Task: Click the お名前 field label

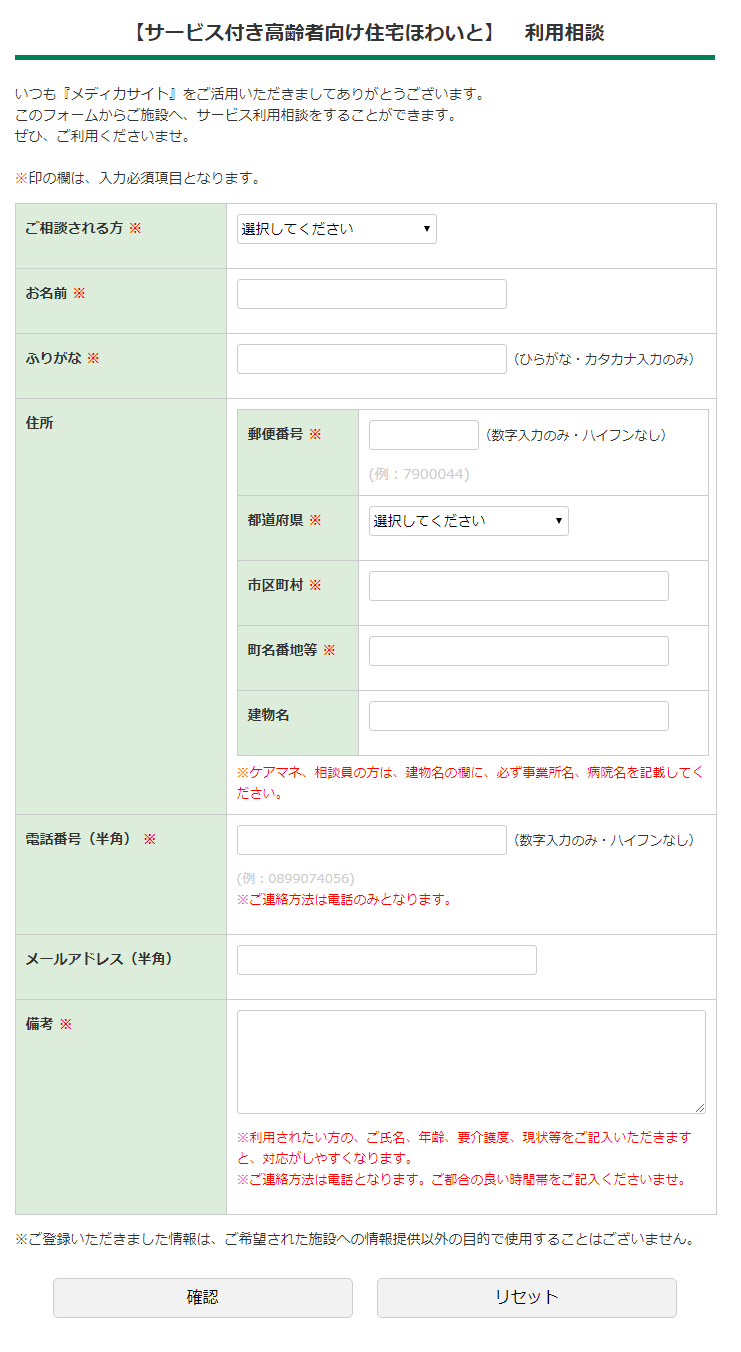Action: tap(47, 294)
